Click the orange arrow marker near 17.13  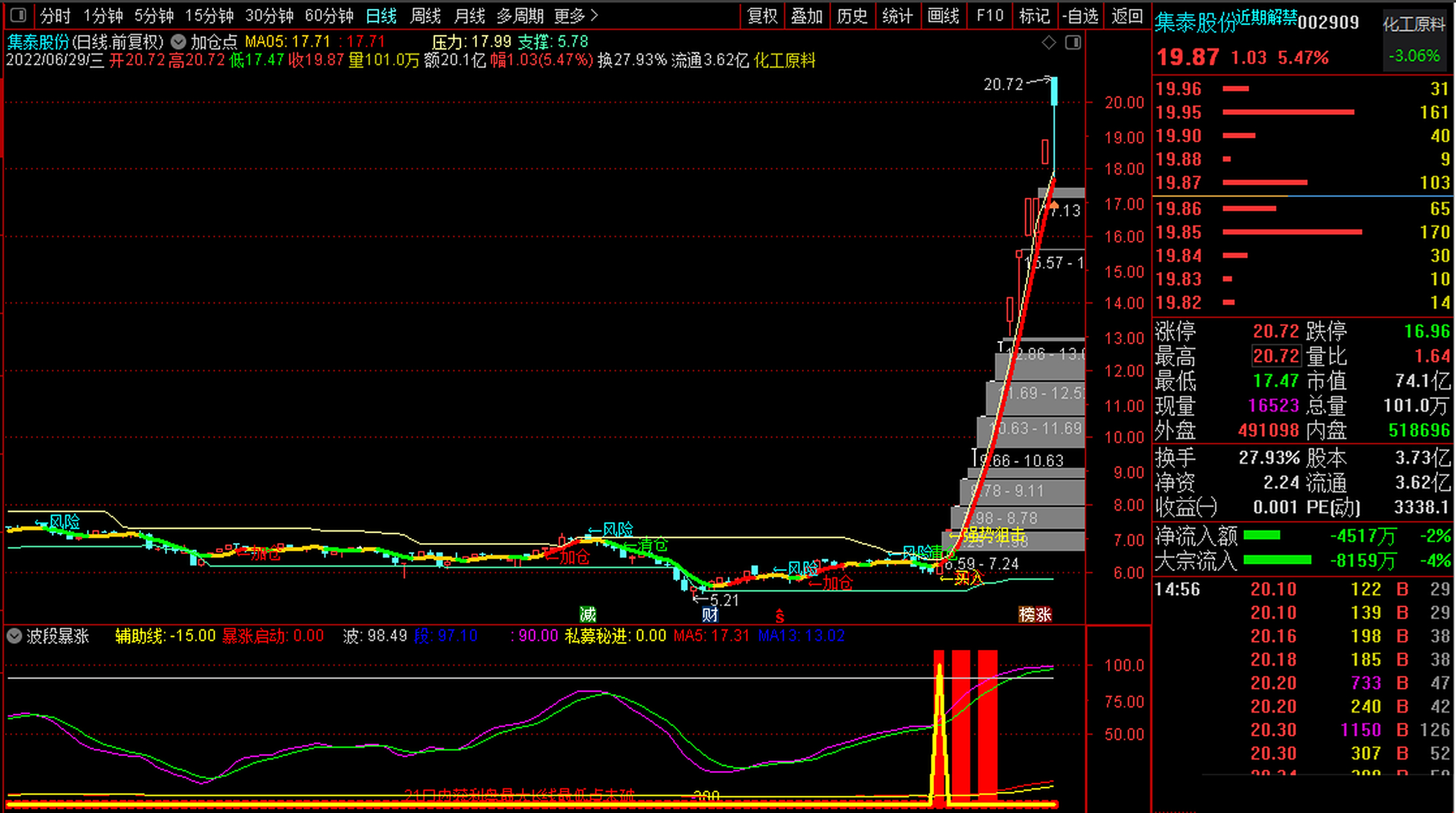[x=1054, y=205]
